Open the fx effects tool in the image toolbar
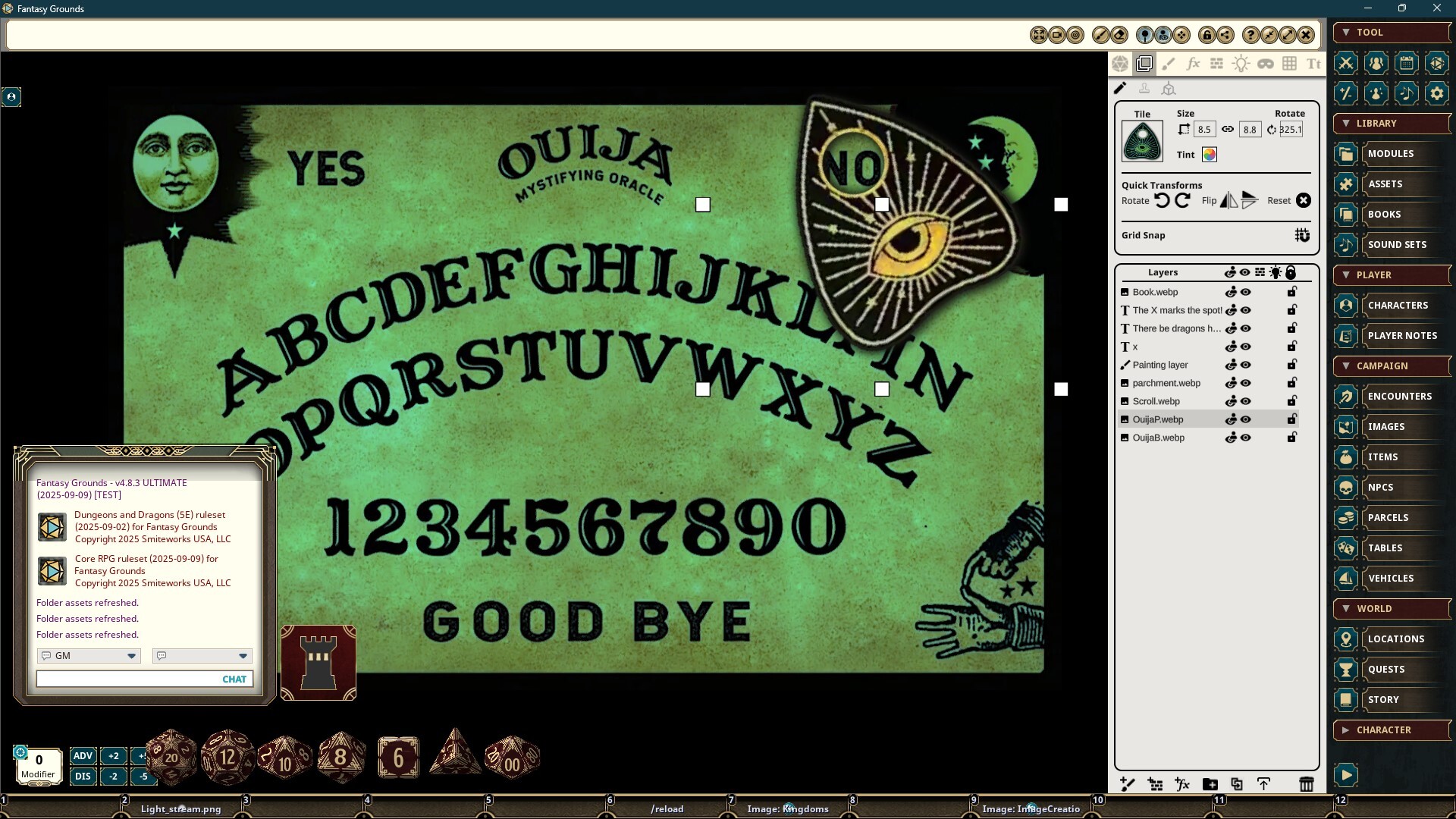The width and height of the screenshot is (1456, 819). (1193, 64)
